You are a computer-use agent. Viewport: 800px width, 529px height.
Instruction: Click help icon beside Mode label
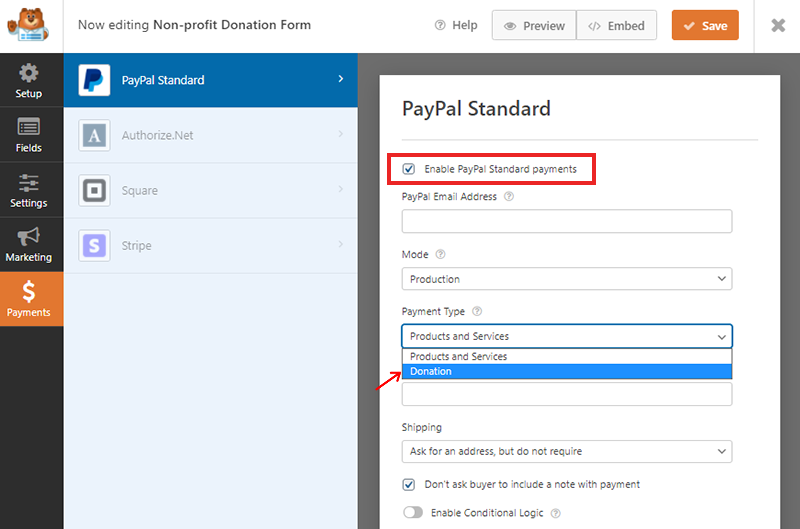440,254
